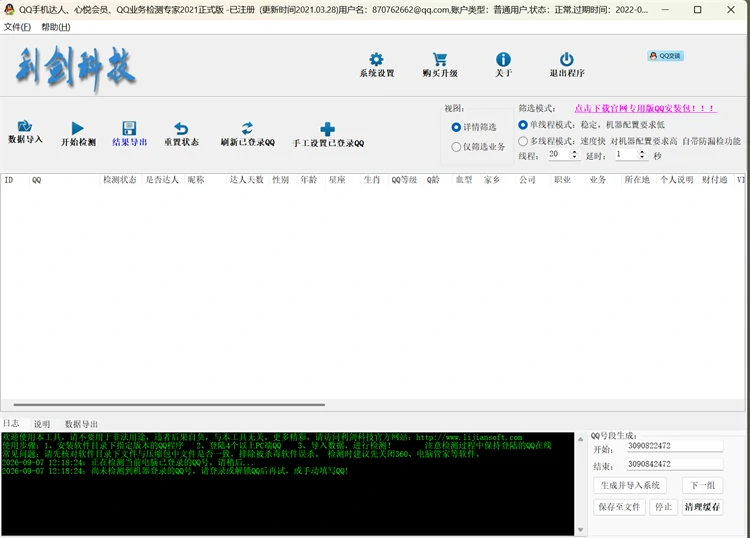
Task: Click the log panel scroll-up arrow
Action: point(581,439)
